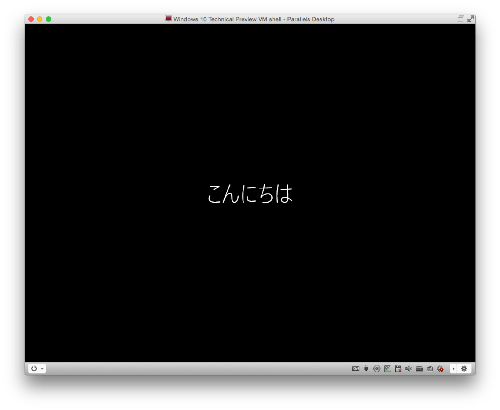The width and height of the screenshot is (500, 410).
Task: Click the green zoom window button
Action: click(49, 19)
